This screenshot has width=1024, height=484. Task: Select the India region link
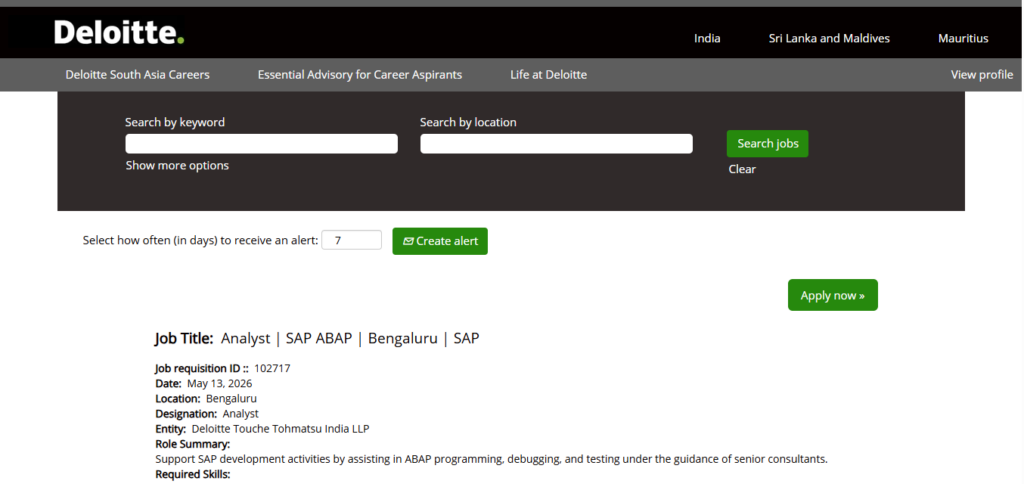point(707,39)
